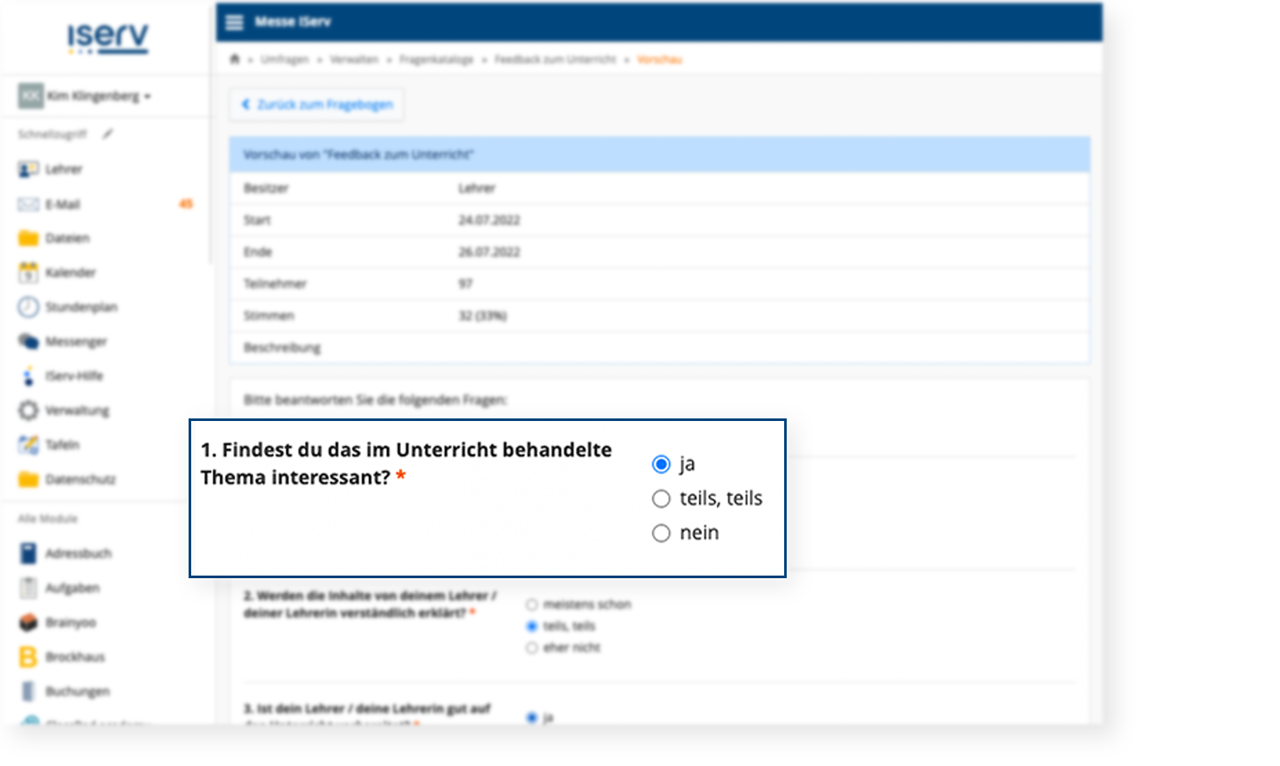Select the 'nein' radio option
1280x766 pixels.
(x=661, y=534)
